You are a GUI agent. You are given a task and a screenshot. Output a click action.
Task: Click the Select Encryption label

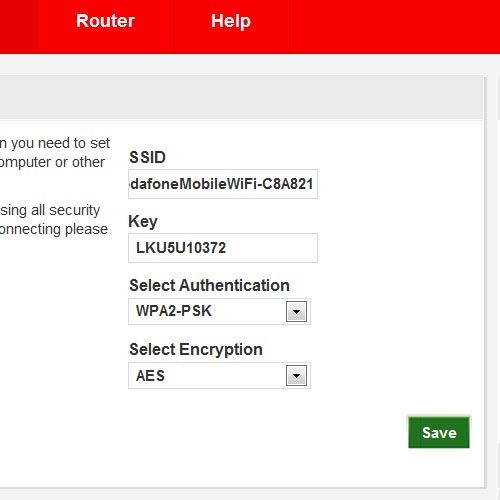pos(196,350)
